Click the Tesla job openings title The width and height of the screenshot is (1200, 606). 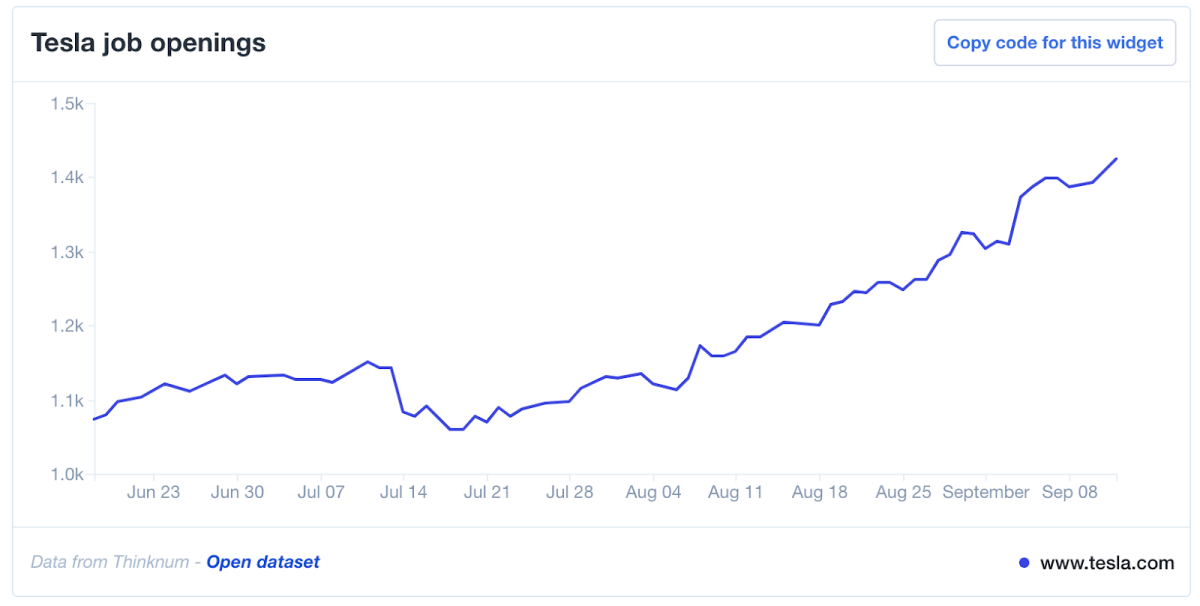(x=148, y=43)
